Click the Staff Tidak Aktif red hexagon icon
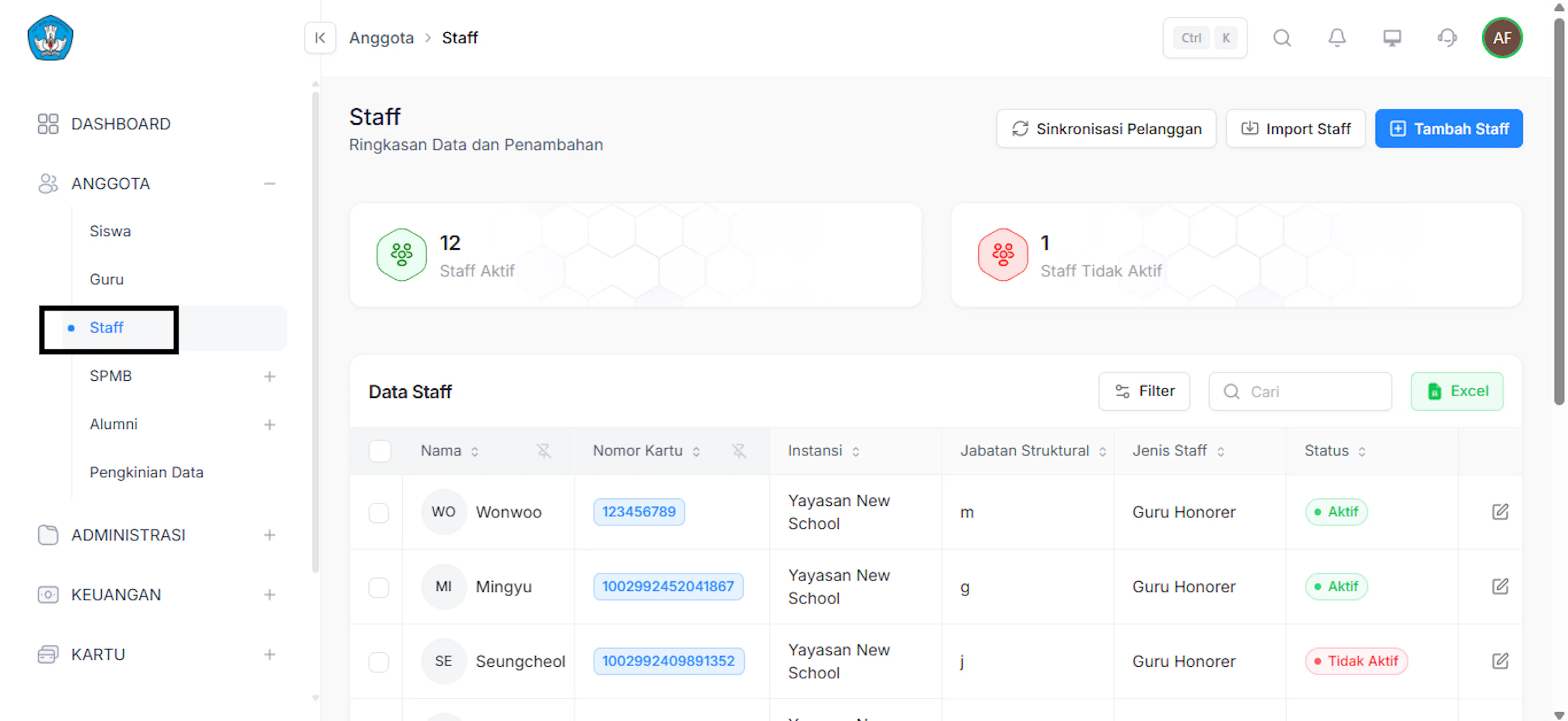The width and height of the screenshot is (1568, 721). pos(1003,254)
